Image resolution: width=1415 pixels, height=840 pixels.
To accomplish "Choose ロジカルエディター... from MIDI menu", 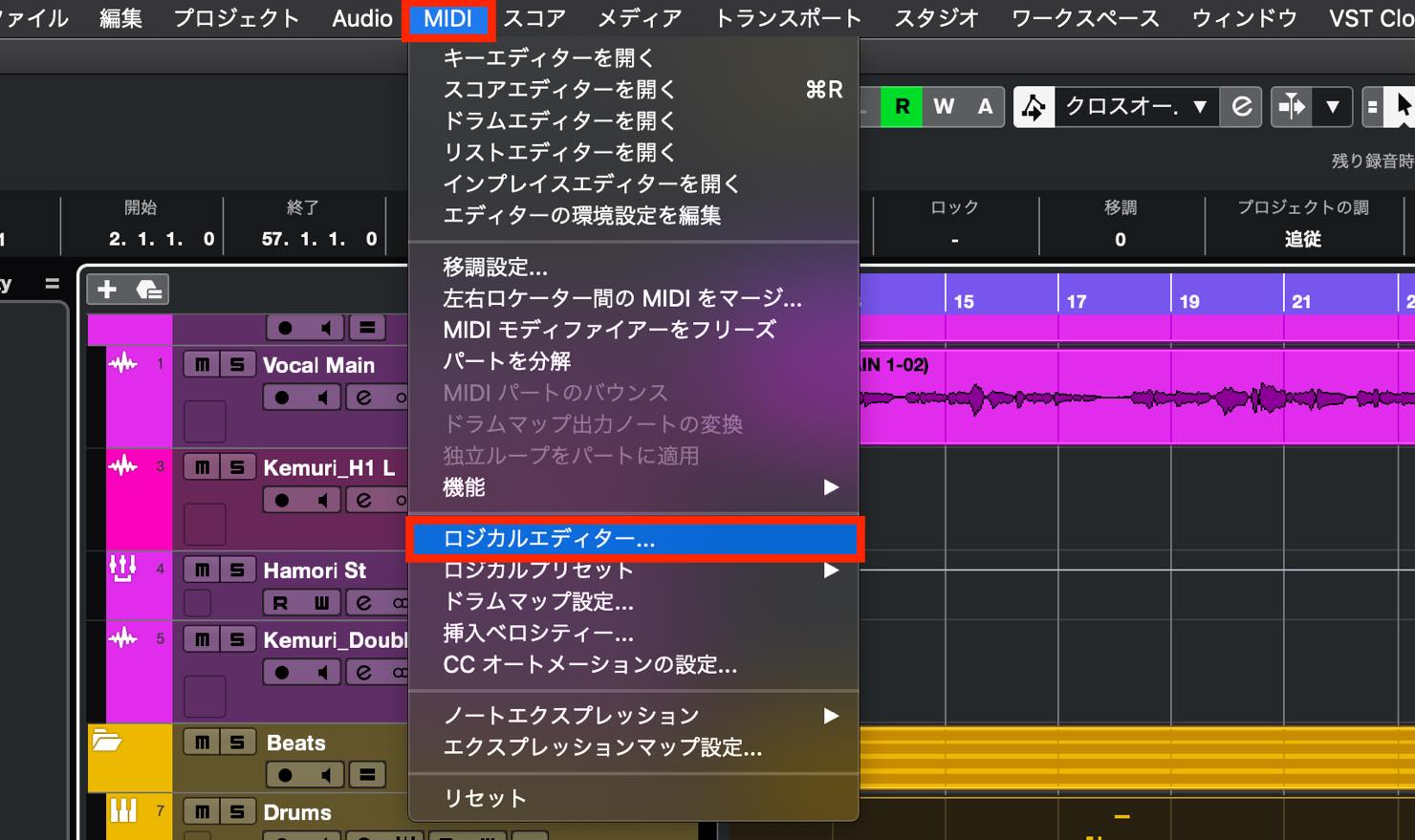I will (634, 539).
